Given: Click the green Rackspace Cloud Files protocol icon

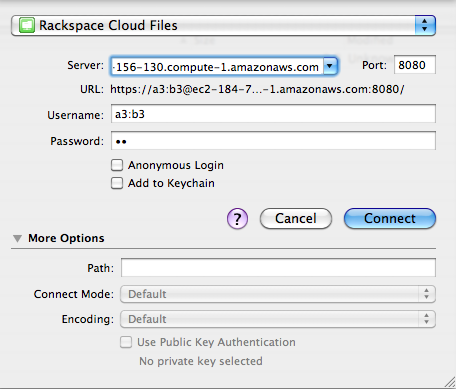Looking at the screenshot, I should (x=27, y=26).
